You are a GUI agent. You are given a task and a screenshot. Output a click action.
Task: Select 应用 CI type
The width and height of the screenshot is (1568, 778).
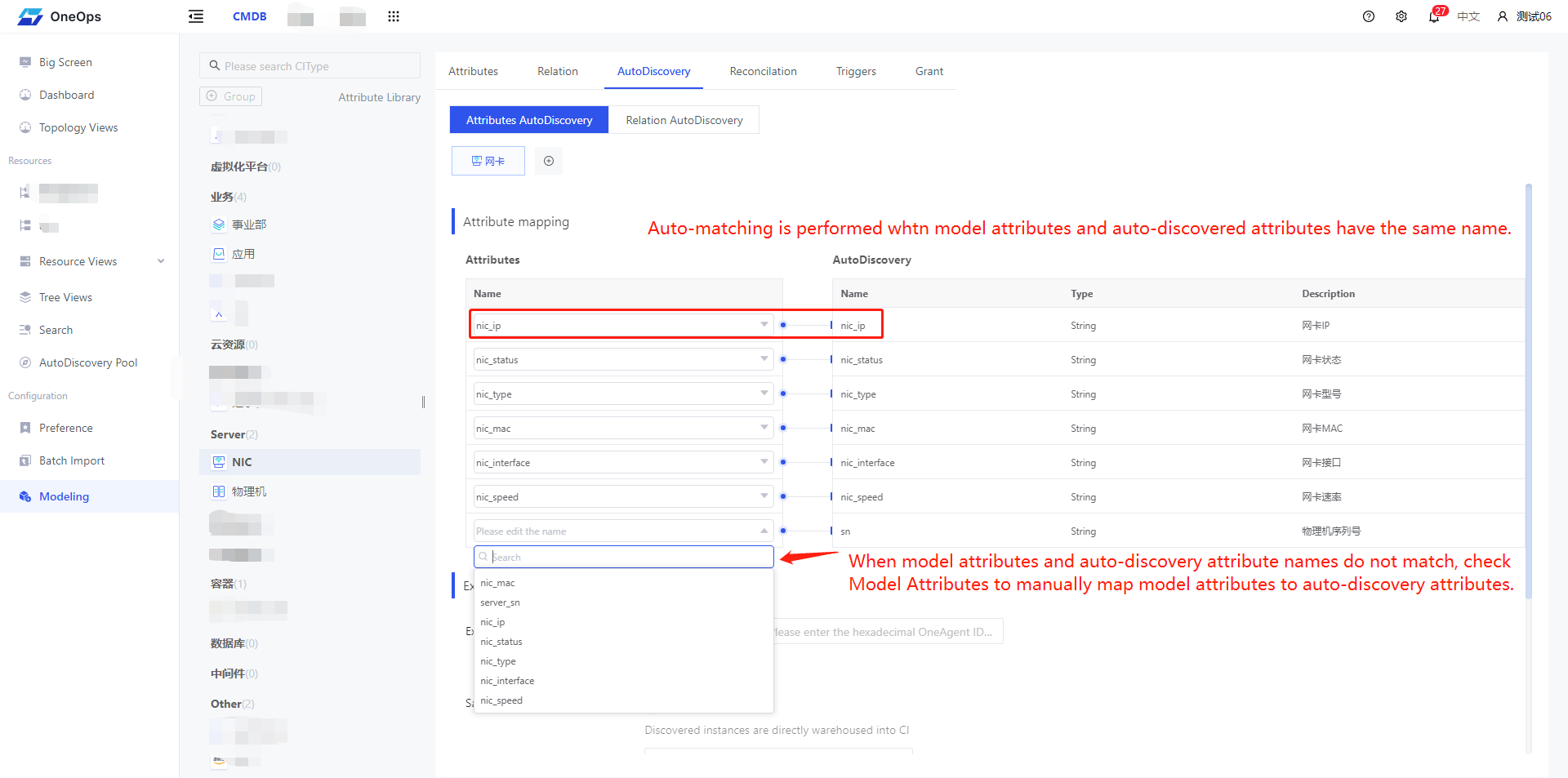[x=243, y=254]
